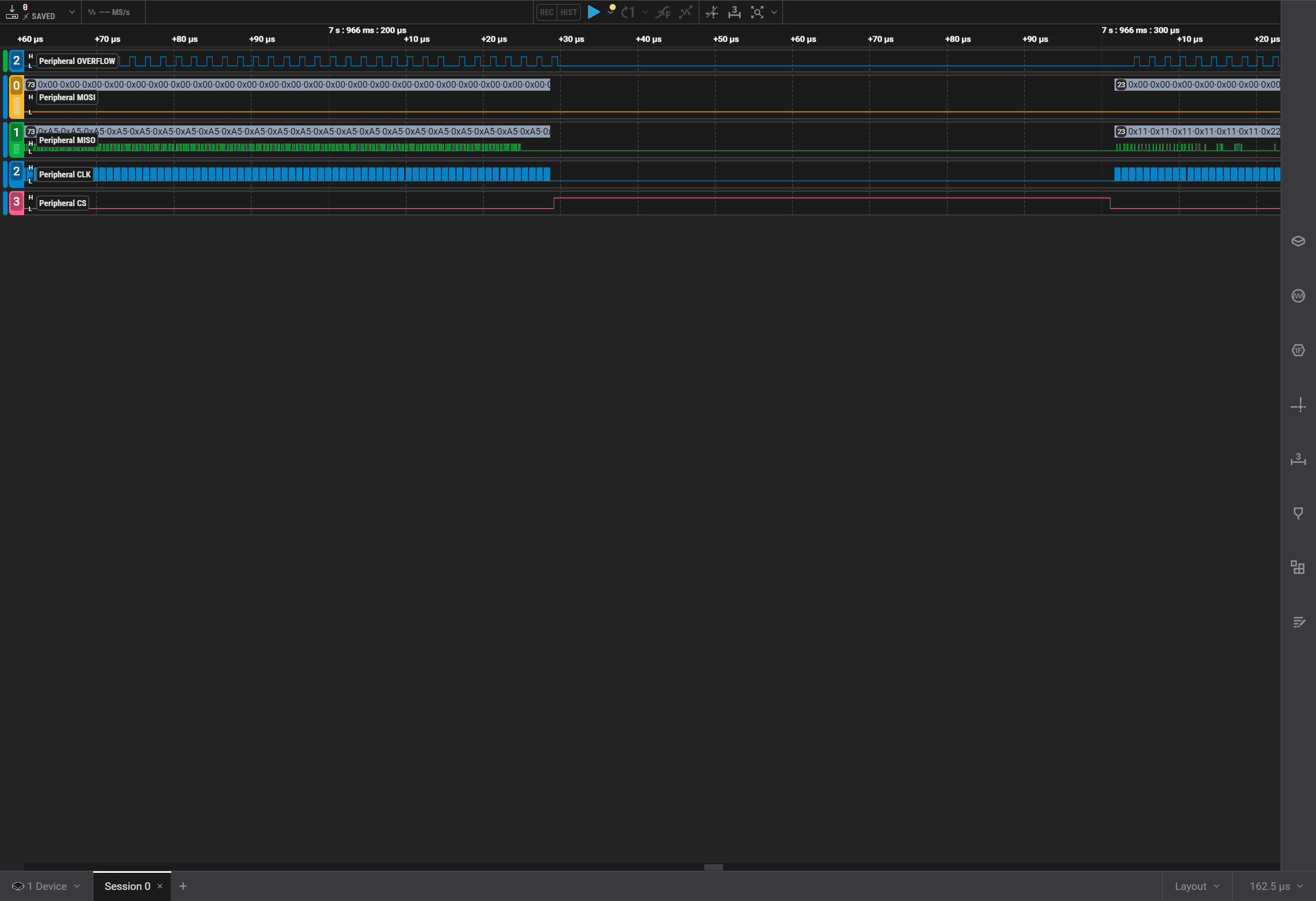Click the Peripheral MISO channel label

(68, 141)
